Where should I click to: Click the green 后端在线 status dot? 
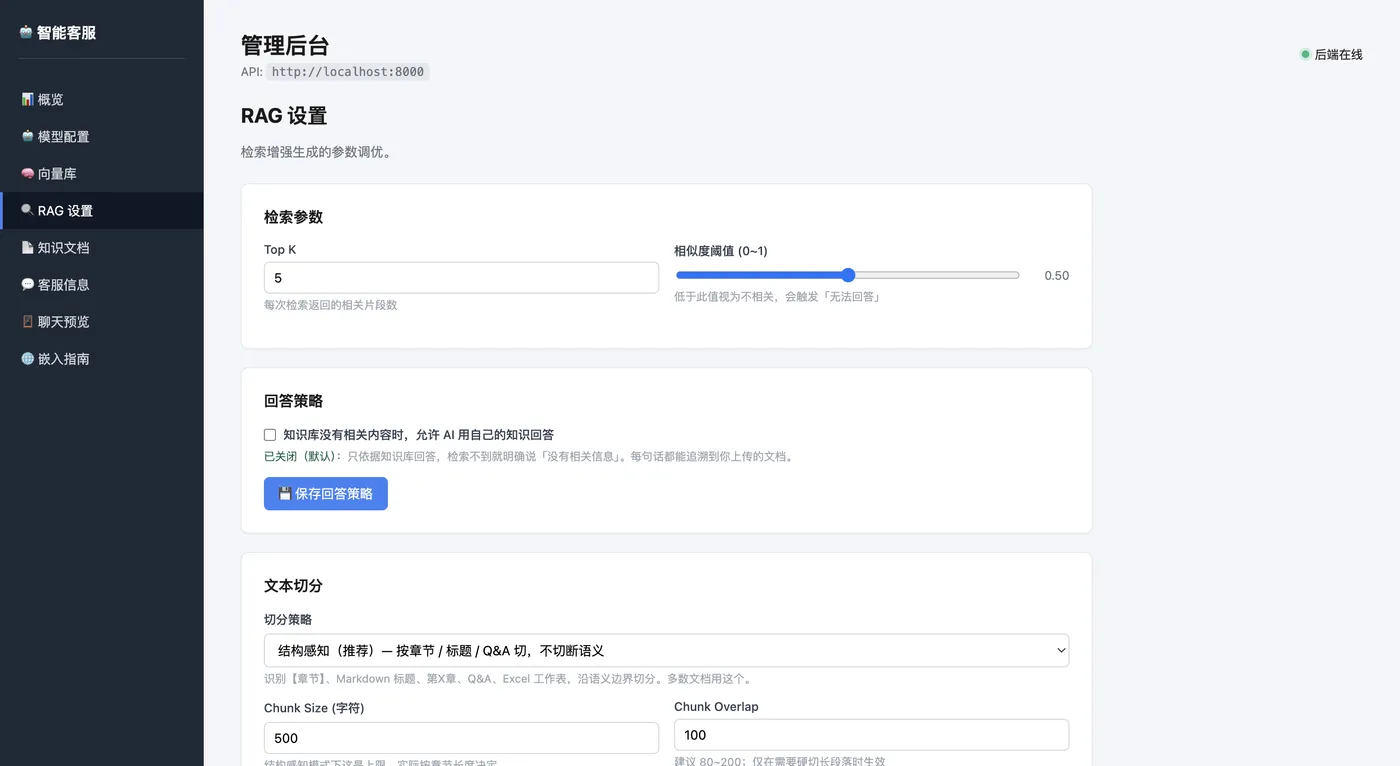(x=1305, y=54)
